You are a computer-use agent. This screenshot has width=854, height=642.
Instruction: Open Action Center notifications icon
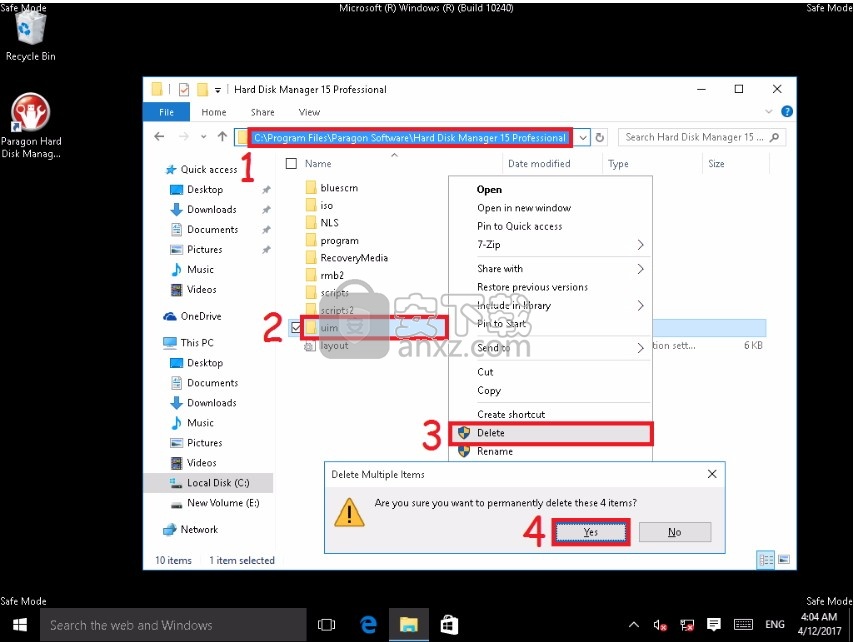[713, 625]
